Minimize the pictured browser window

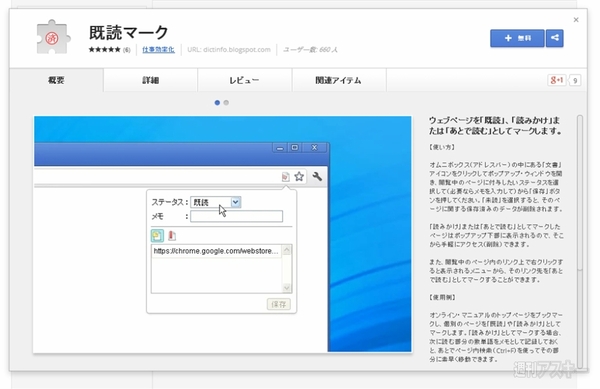tap(280, 148)
